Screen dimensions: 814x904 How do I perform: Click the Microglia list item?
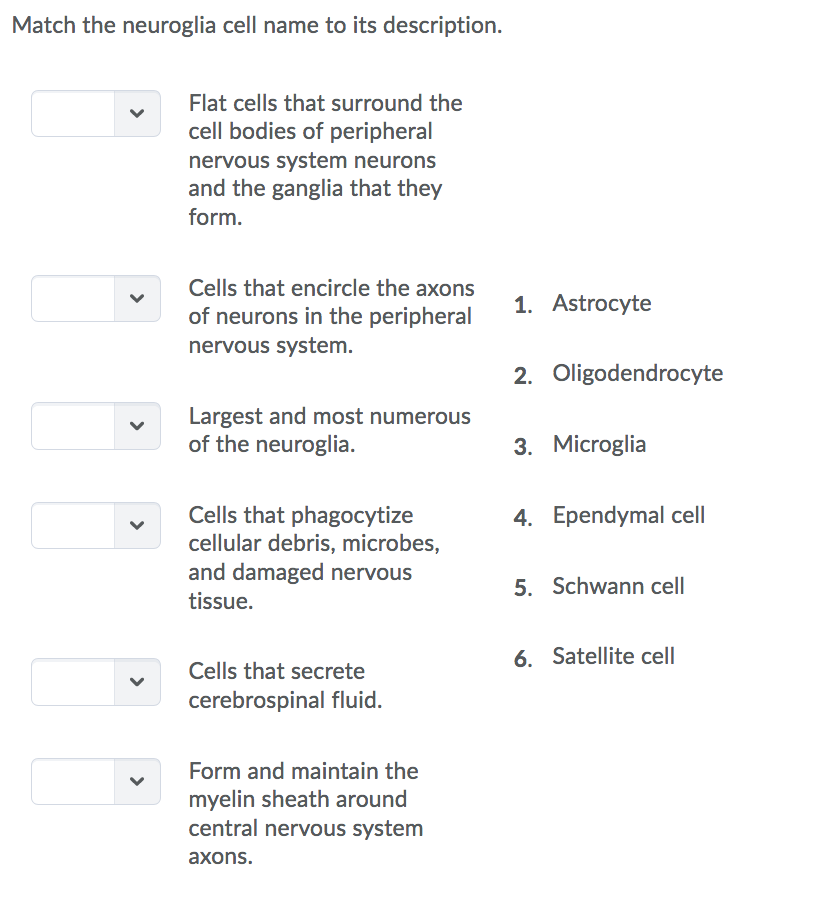tap(599, 444)
